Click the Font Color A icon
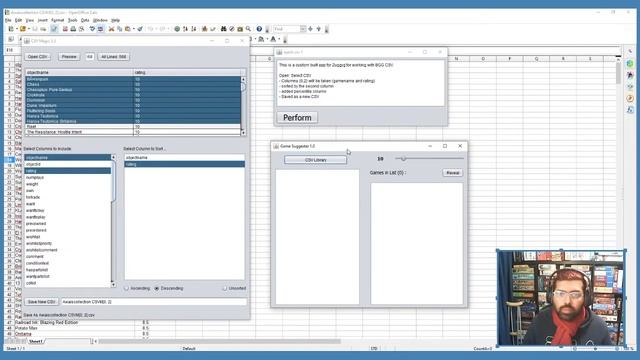This screenshot has height=360, width=640. [273, 39]
